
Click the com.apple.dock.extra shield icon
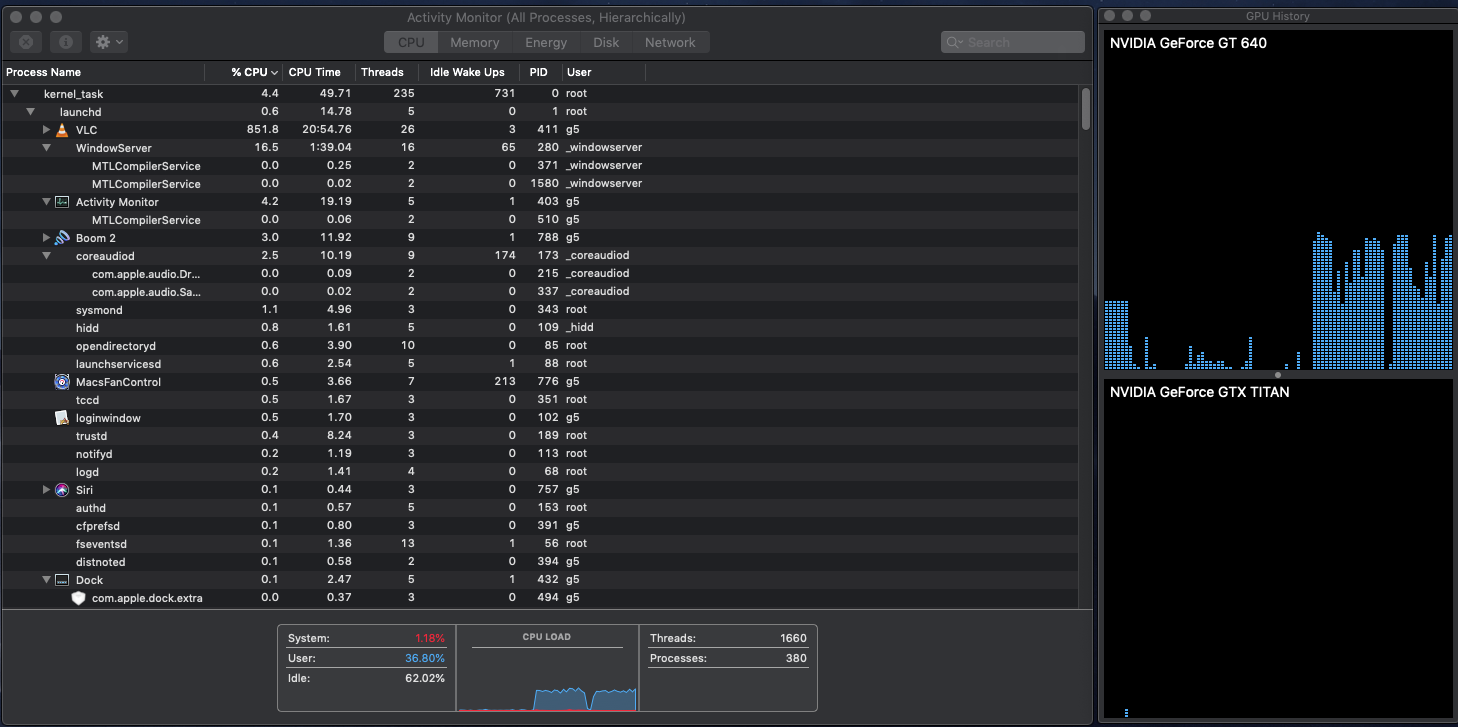[x=78, y=598]
